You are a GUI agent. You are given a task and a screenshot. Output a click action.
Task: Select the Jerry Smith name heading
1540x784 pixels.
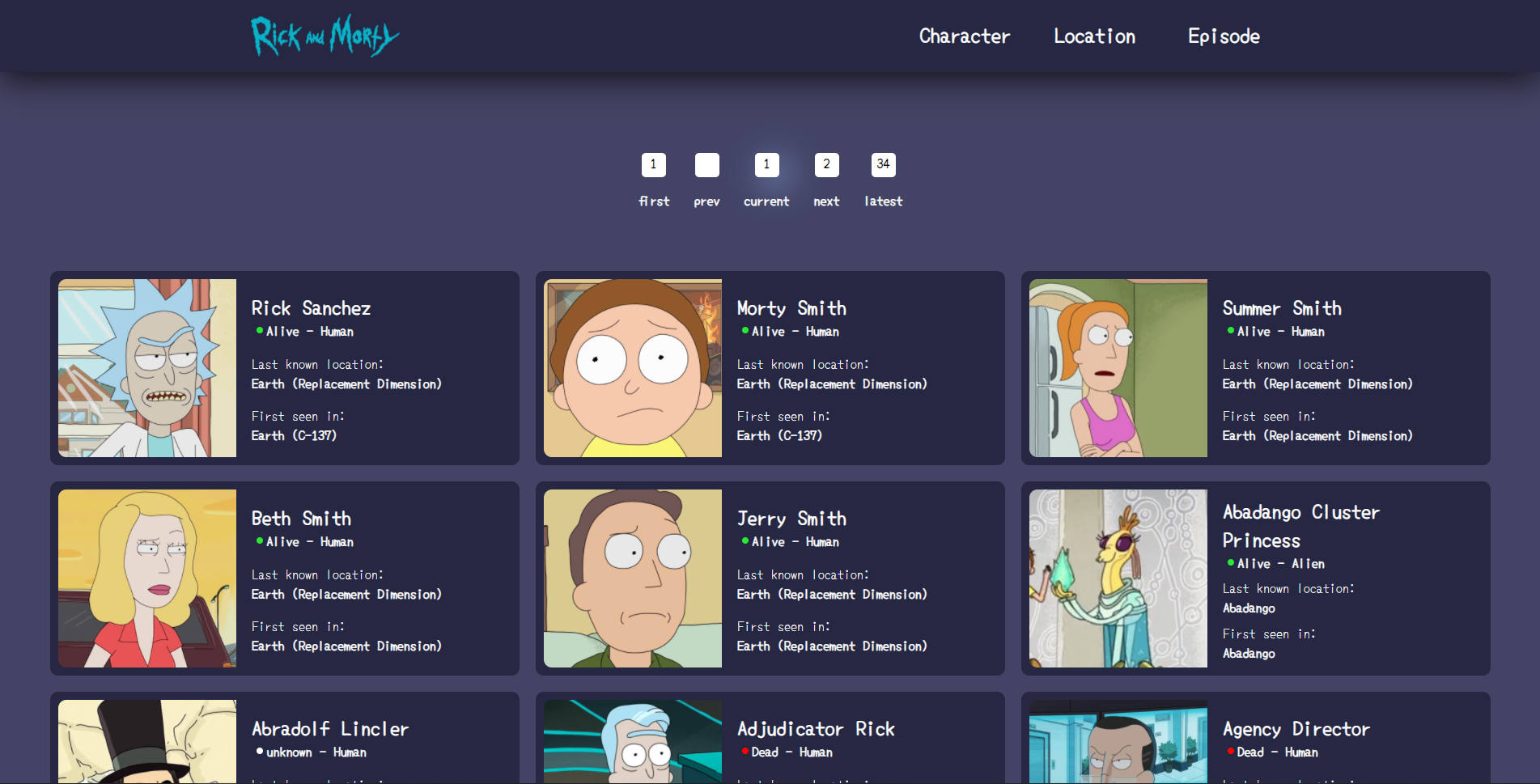[x=791, y=519]
